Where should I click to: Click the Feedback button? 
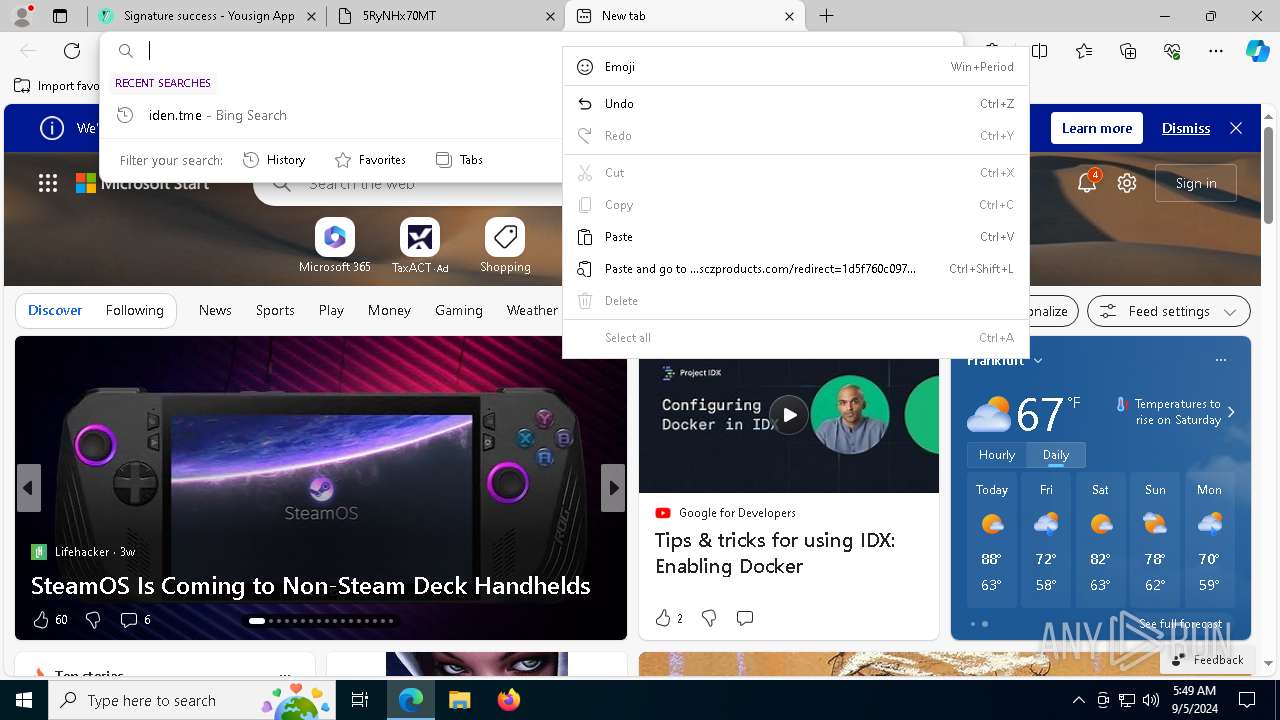click(x=1207, y=660)
